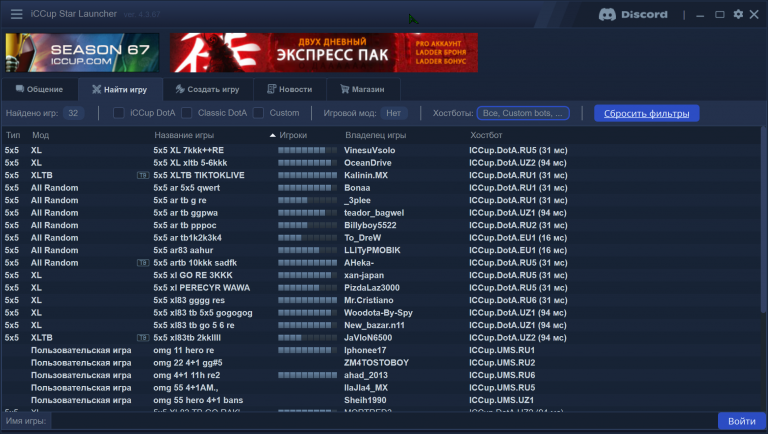Open launcher settings gear
This screenshot has width=768, height=434.
click(738, 14)
